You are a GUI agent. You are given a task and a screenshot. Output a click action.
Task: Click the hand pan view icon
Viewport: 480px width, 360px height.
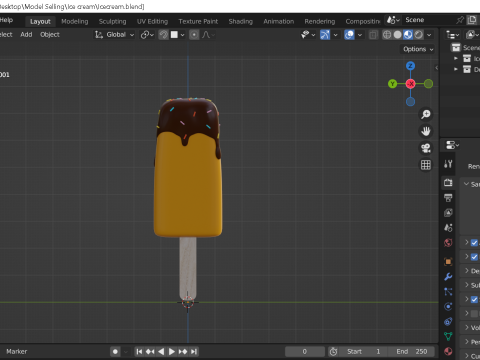click(x=426, y=131)
